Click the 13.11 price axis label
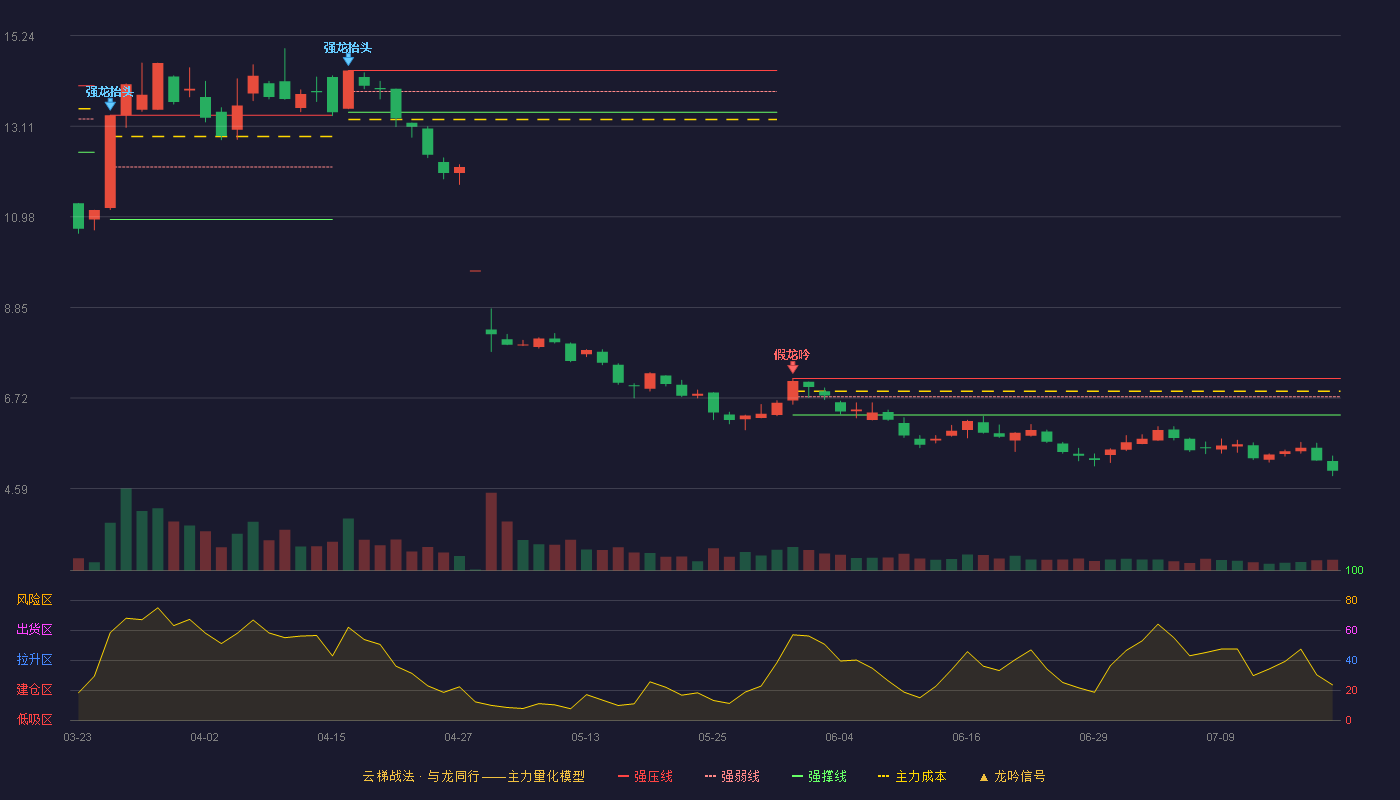 click(19, 127)
